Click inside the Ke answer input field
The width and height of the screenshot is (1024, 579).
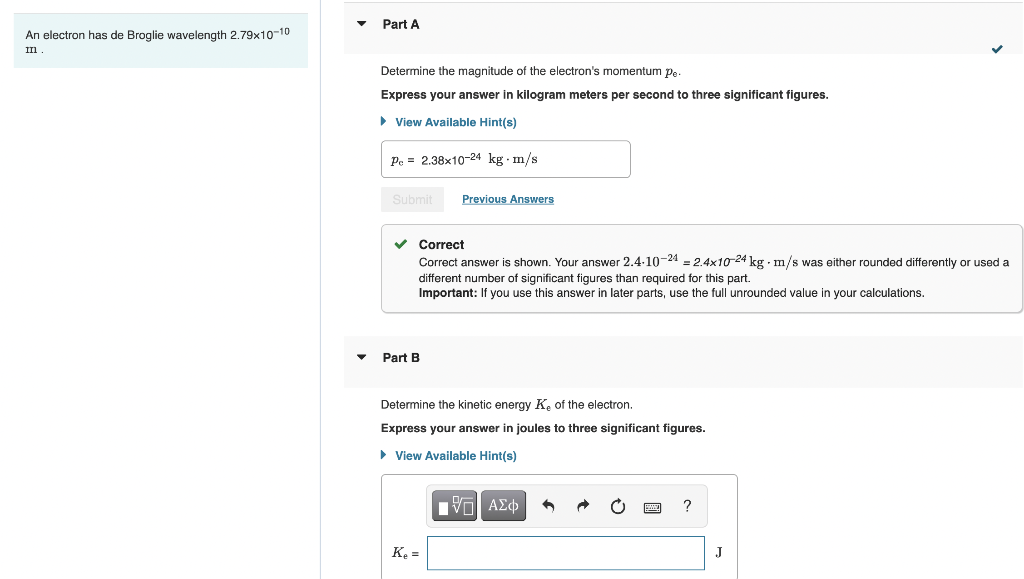click(565, 552)
